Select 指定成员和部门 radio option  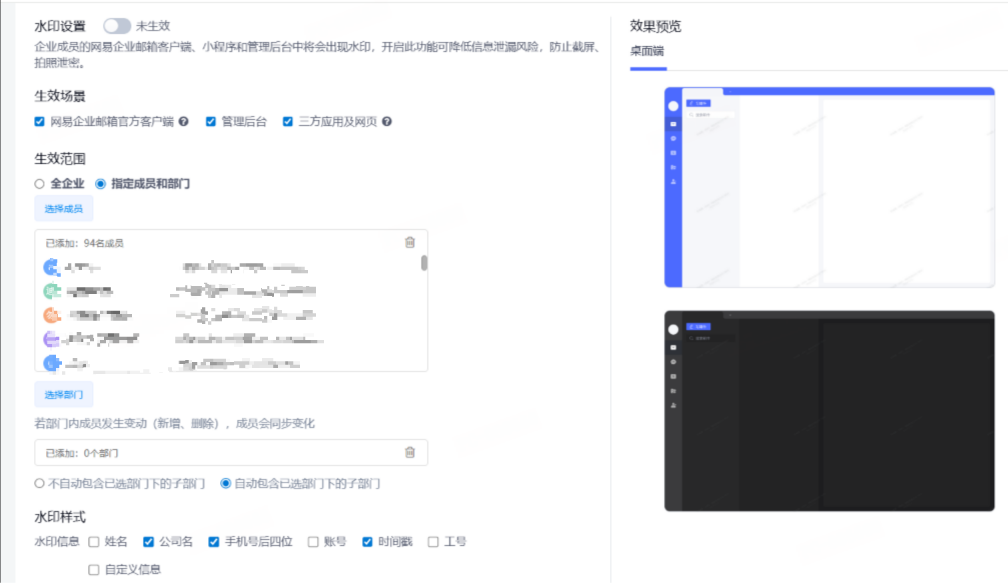[x=100, y=184]
